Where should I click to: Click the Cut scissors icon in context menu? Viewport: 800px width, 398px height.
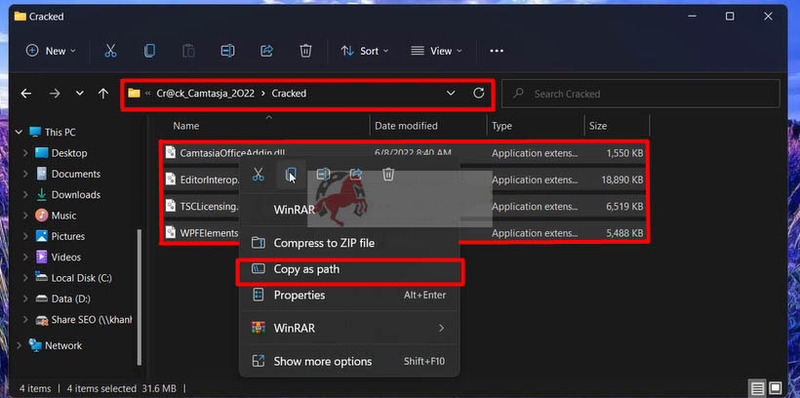pos(259,175)
